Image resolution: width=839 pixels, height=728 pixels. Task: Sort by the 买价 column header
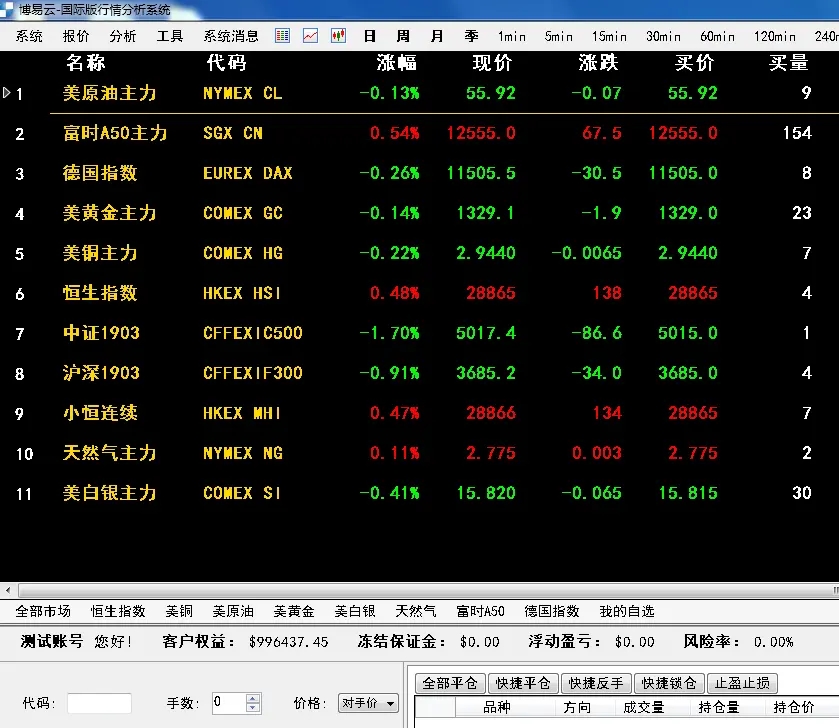click(695, 63)
